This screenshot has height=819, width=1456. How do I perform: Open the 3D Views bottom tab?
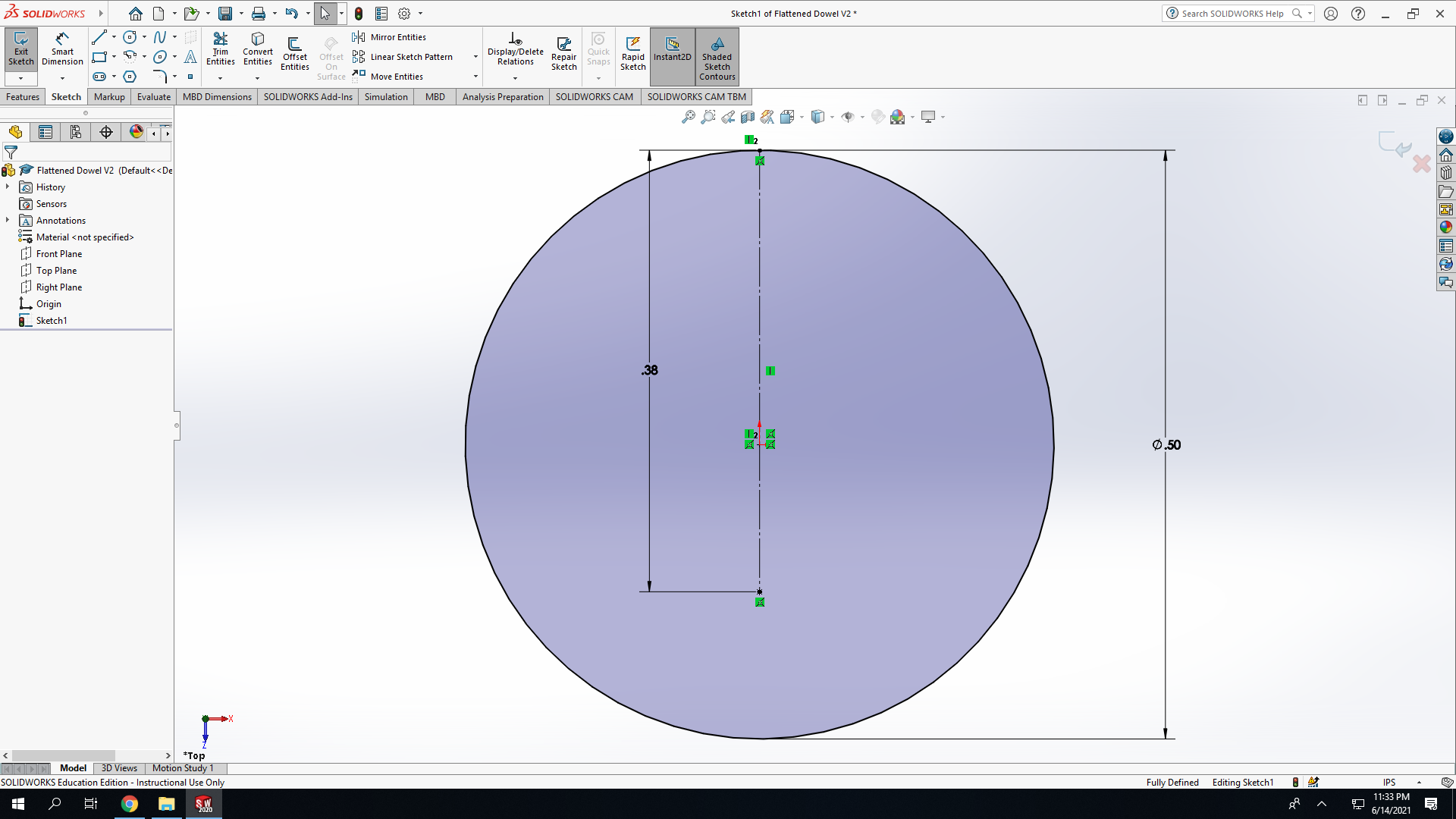coord(120,768)
